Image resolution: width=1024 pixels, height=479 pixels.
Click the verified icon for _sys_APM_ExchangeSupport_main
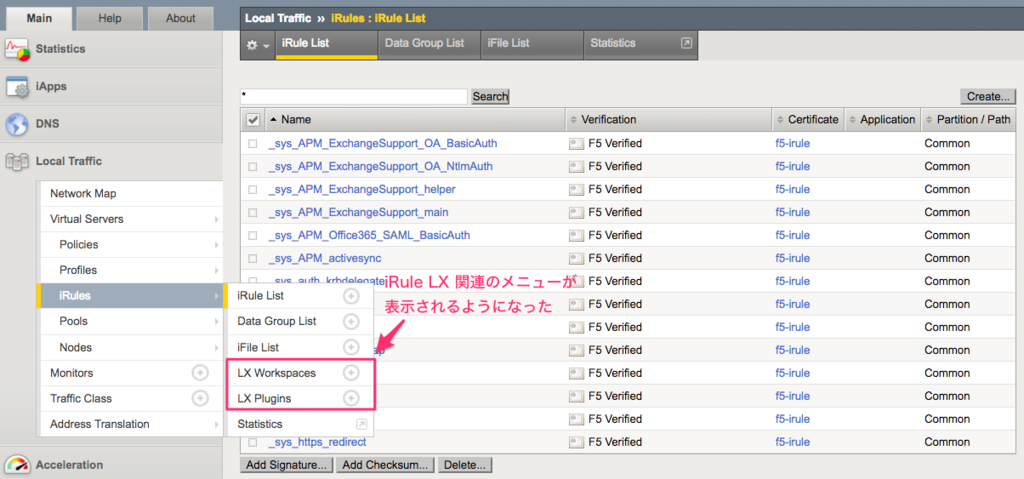(577, 212)
